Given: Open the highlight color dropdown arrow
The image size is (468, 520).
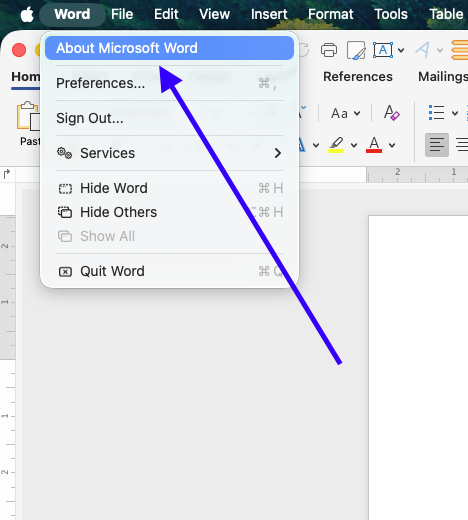Looking at the screenshot, I should click(354, 145).
